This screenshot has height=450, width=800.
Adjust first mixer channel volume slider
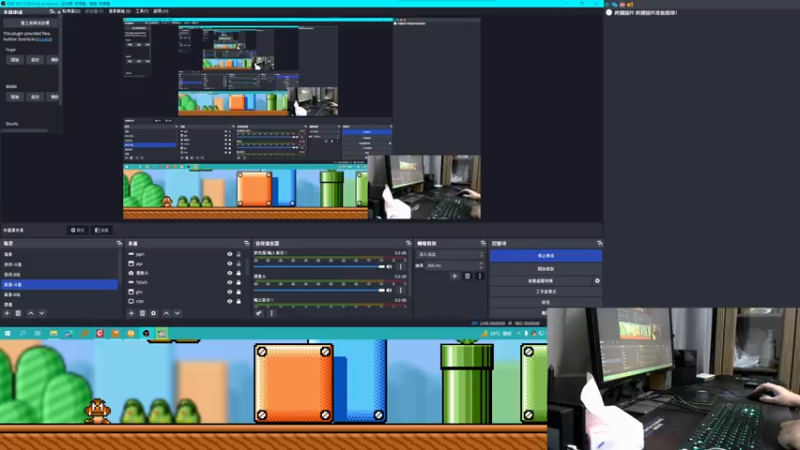tap(319, 266)
